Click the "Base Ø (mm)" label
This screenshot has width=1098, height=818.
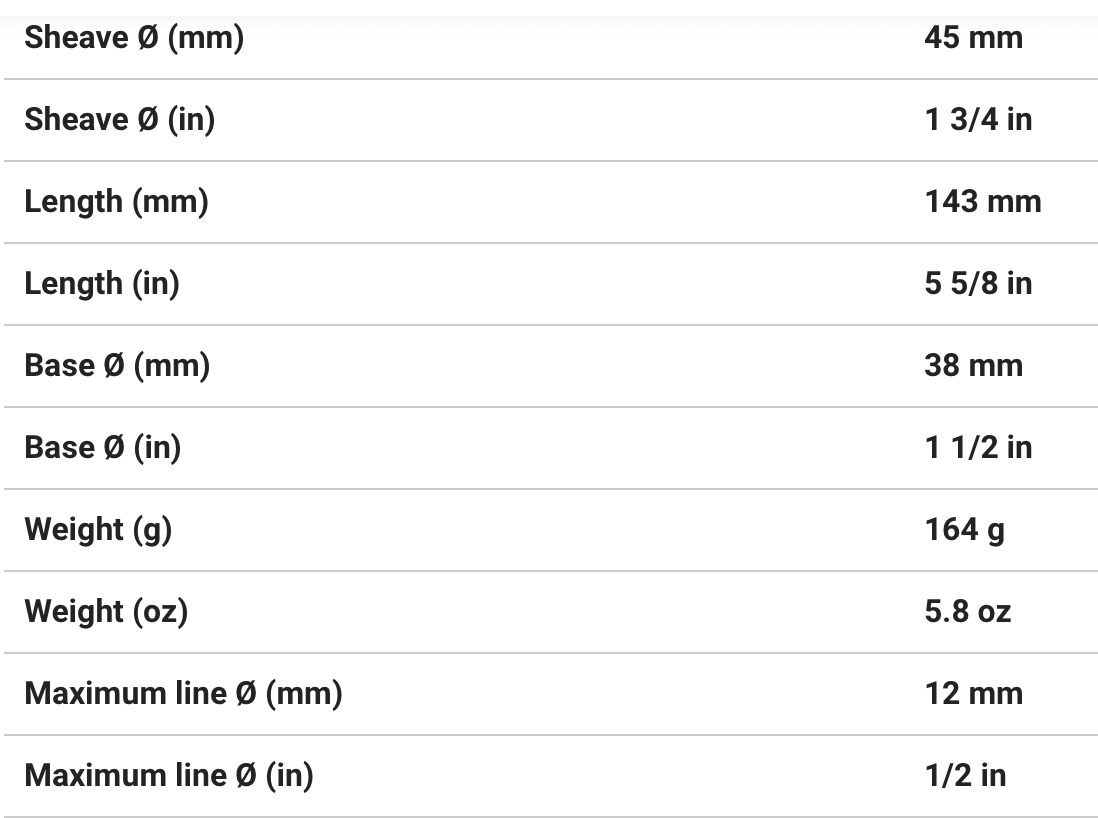pos(117,366)
